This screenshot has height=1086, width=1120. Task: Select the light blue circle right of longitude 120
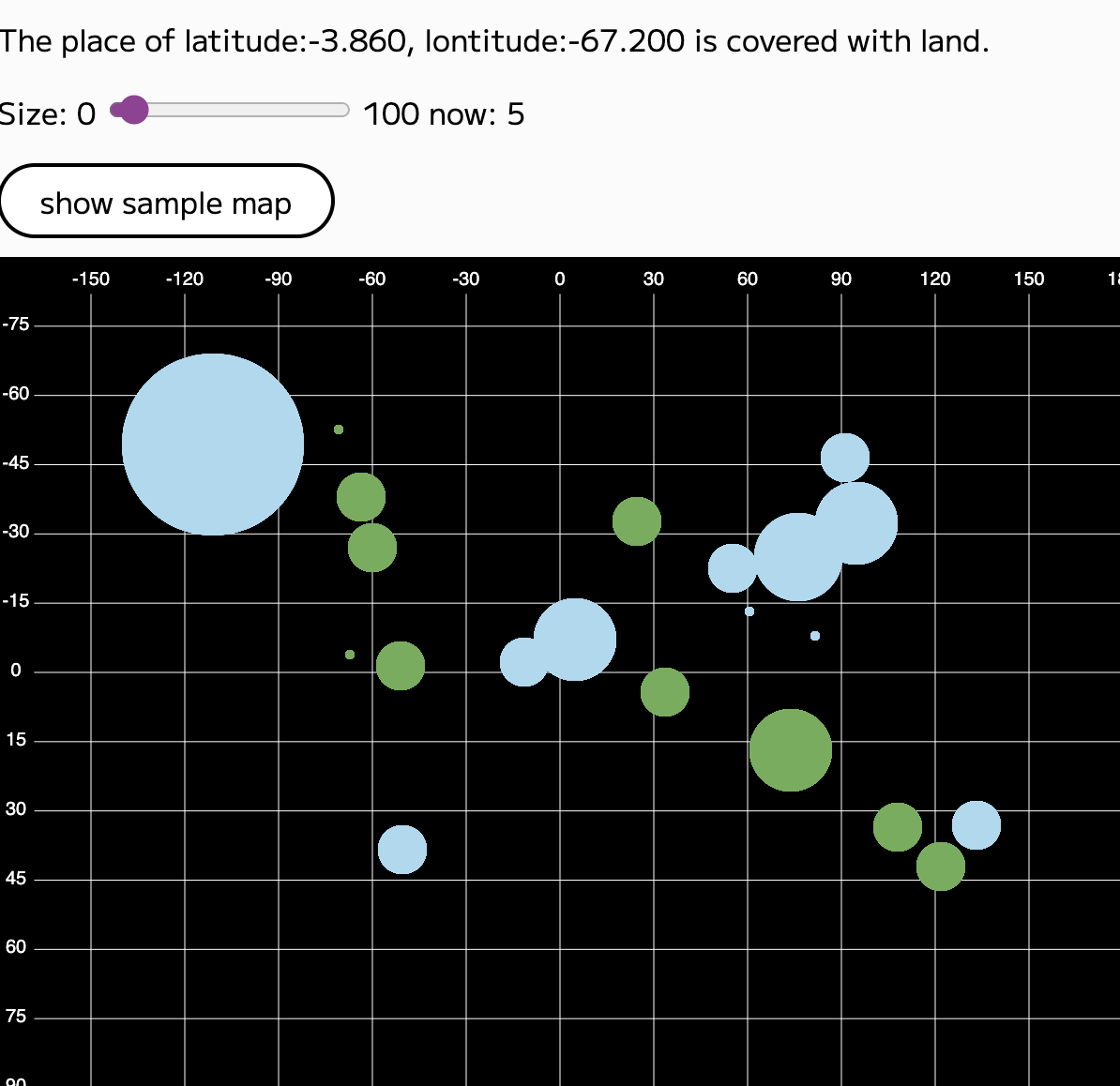[x=976, y=825]
